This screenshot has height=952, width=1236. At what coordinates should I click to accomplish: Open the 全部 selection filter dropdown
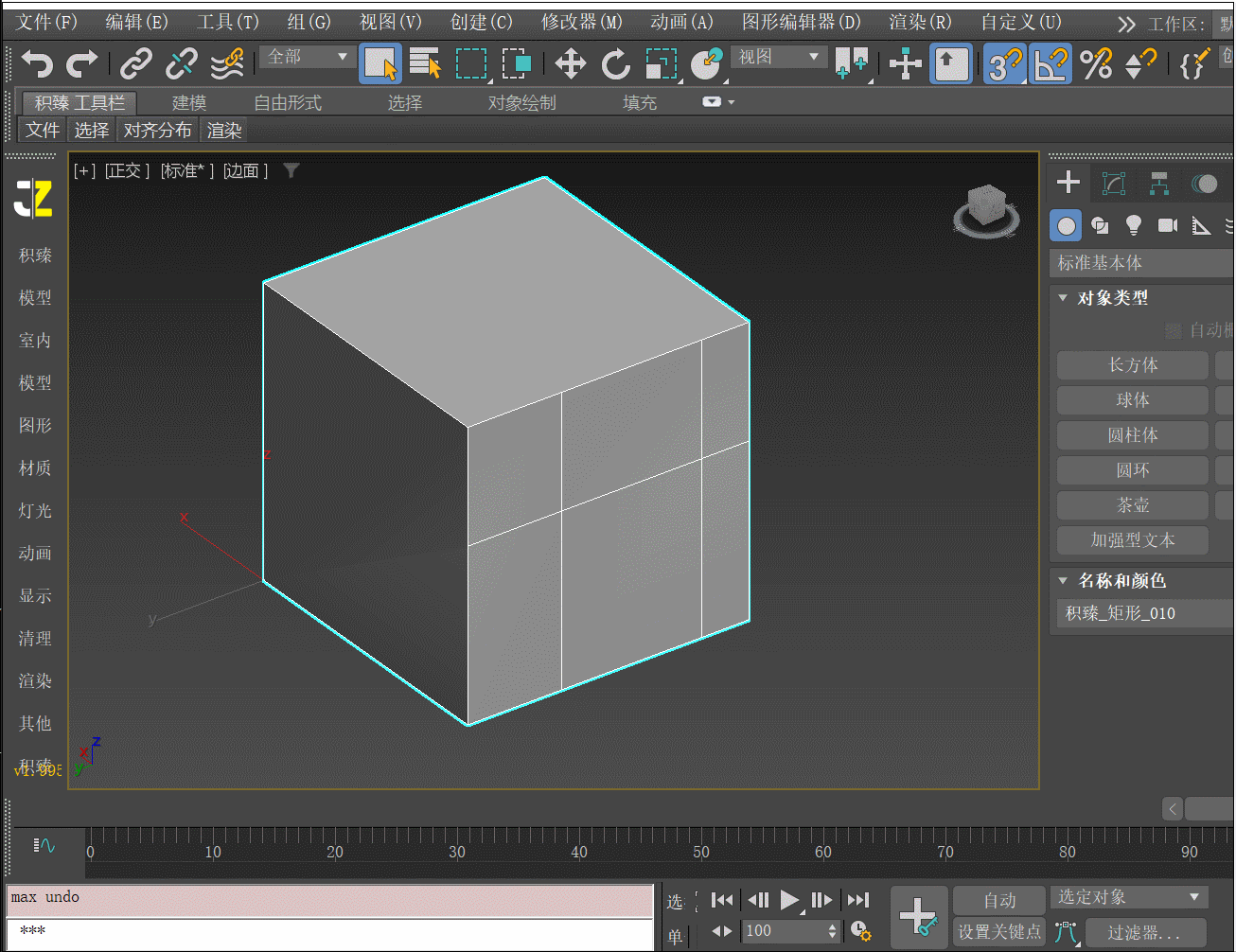tap(308, 57)
